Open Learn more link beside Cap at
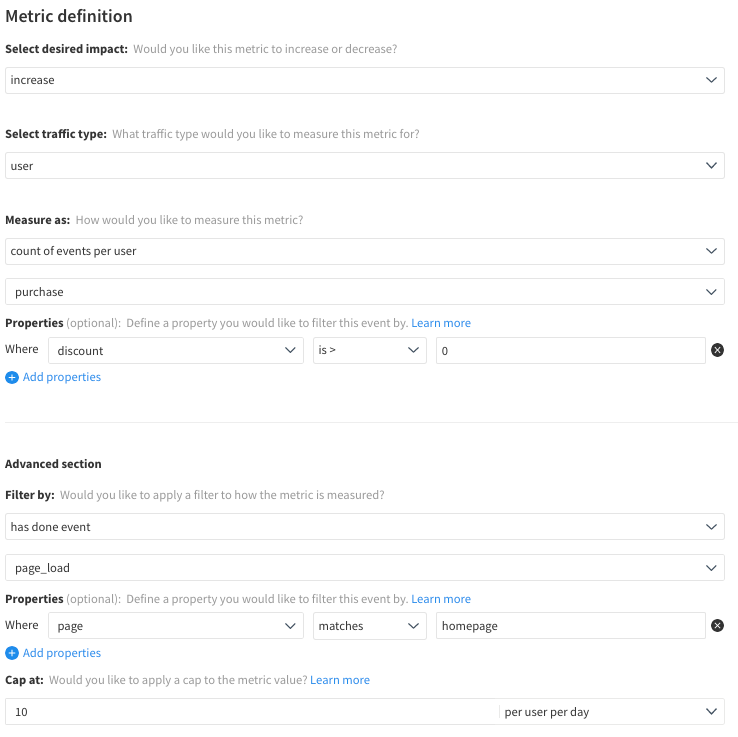The width and height of the screenshot is (738, 737). pos(340,680)
